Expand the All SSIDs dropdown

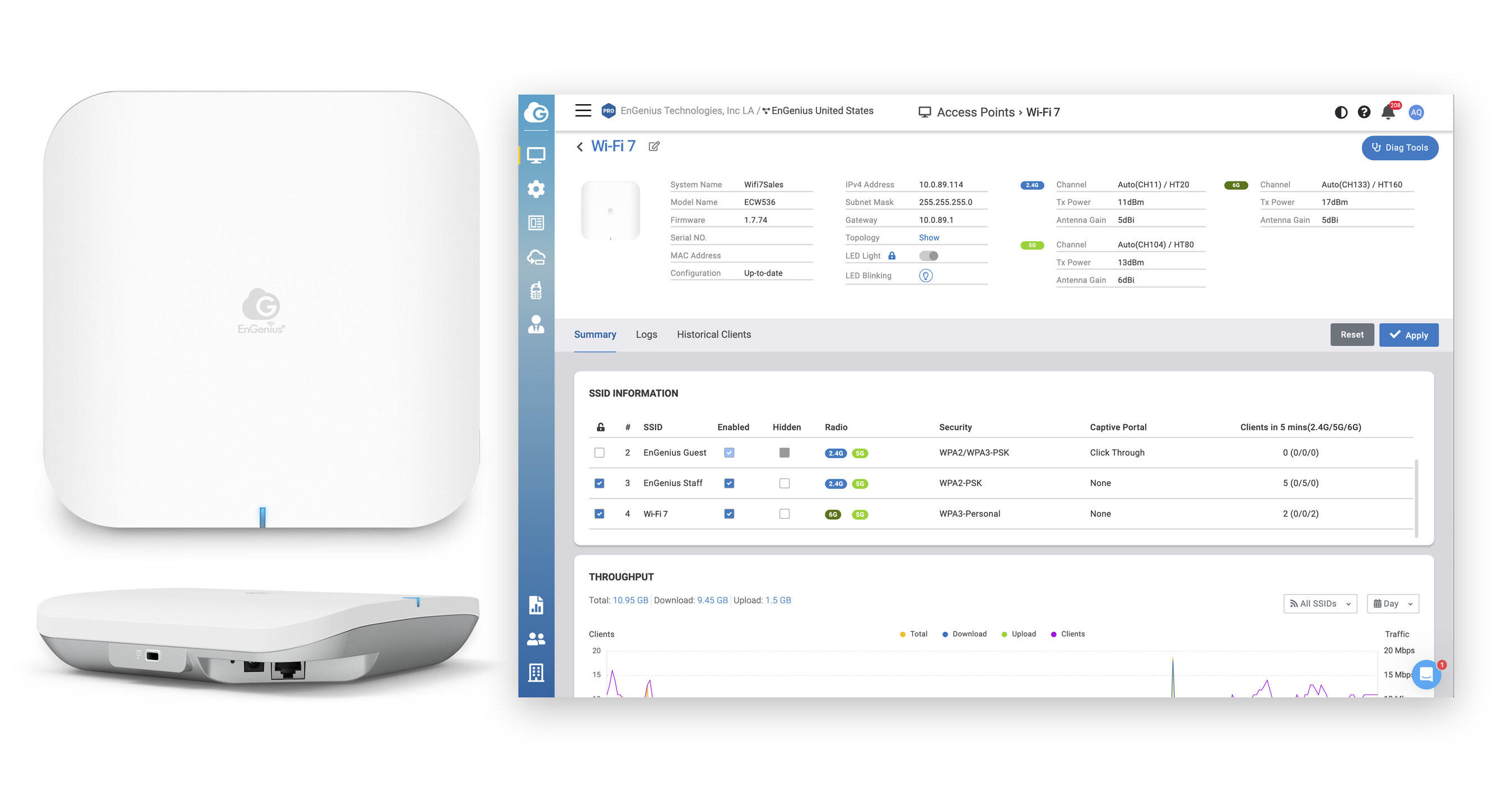point(1319,604)
